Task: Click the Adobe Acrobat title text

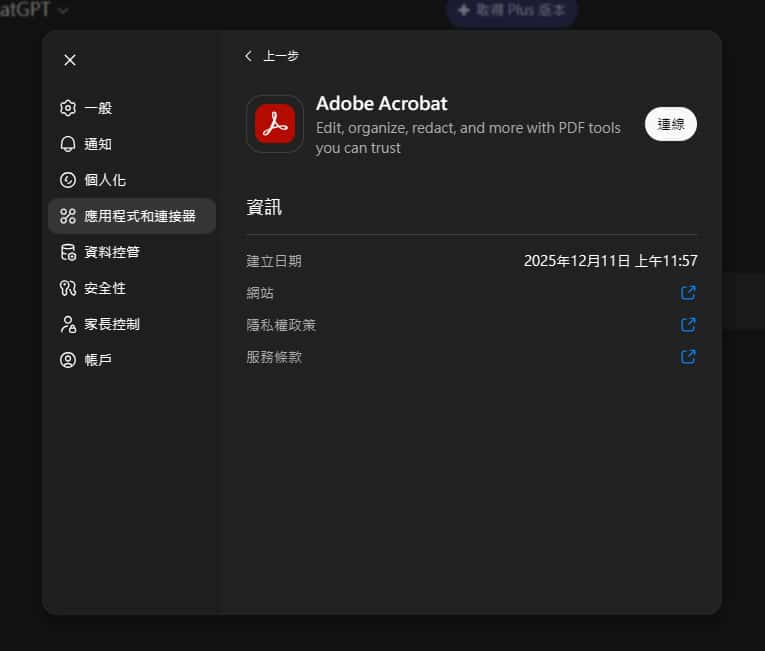Action: pyautogui.click(x=382, y=103)
